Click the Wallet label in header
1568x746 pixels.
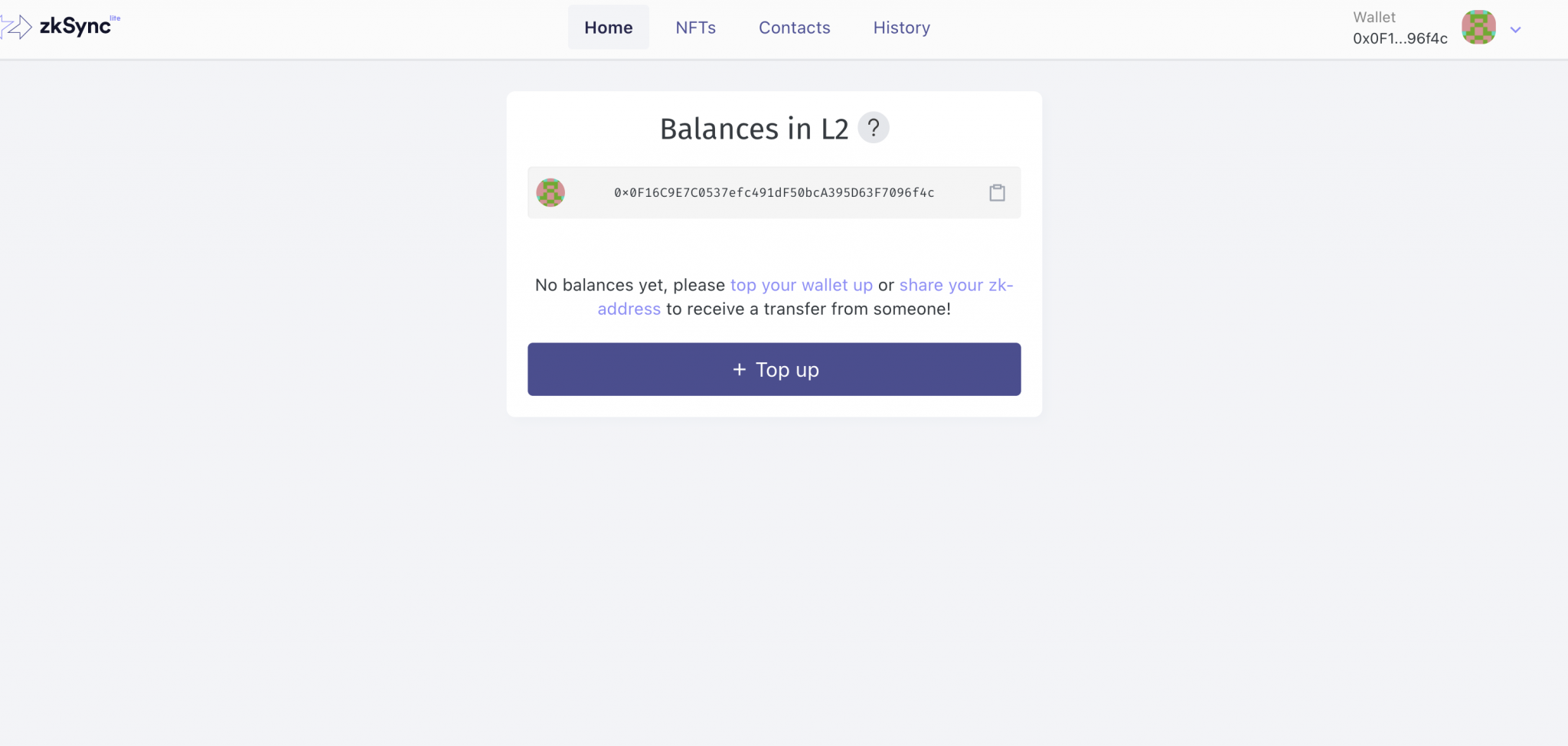tap(1374, 17)
